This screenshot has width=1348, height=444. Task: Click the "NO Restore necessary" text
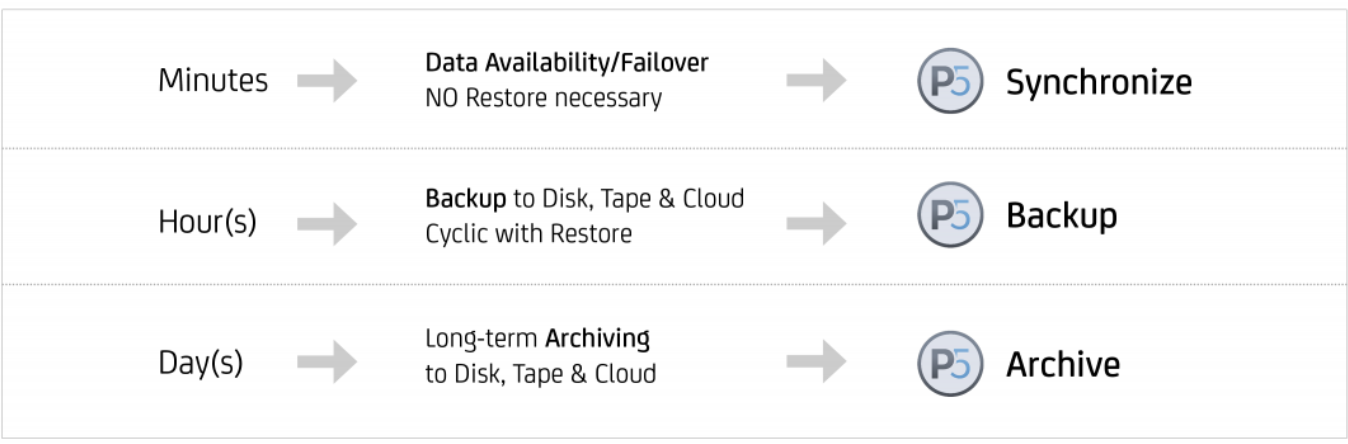[x=543, y=99]
